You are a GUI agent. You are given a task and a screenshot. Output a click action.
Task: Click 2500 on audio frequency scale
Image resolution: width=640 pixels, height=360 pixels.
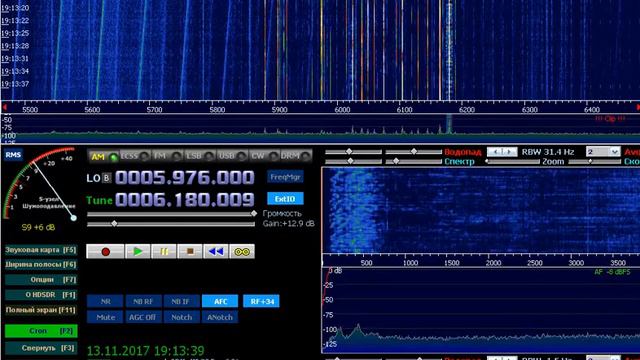click(x=535, y=263)
